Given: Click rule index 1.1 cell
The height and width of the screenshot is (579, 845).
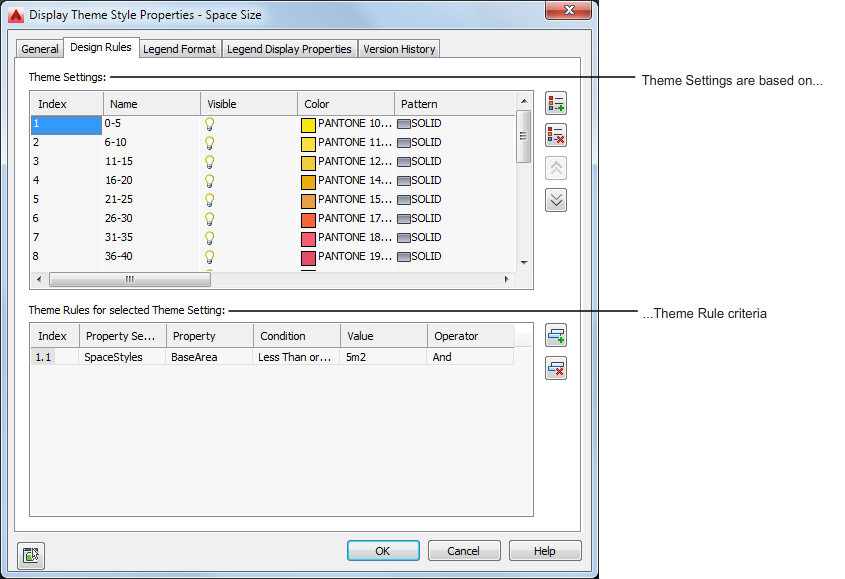Looking at the screenshot, I should click(x=54, y=357).
